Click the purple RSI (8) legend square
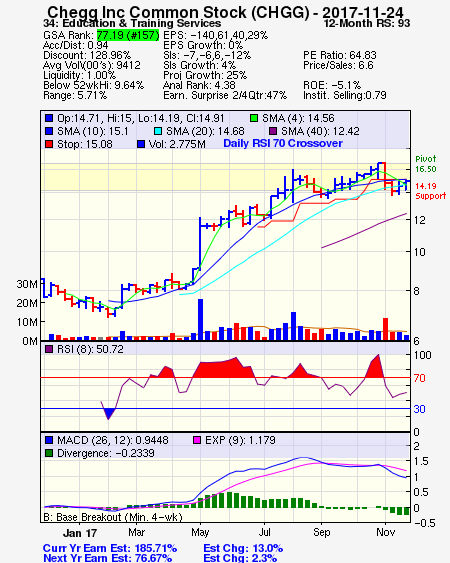Screen dimensions: 450x563 point(49,349)
